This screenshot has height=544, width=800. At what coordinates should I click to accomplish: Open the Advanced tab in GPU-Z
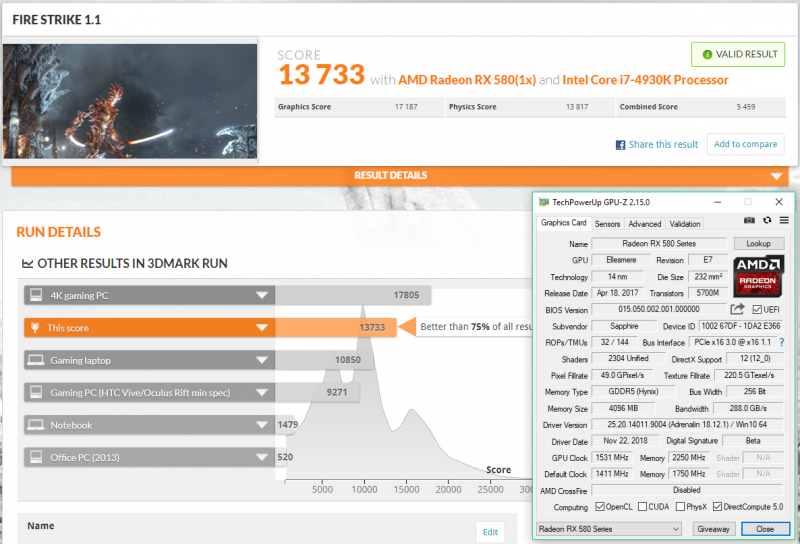[x=644, y=224]
